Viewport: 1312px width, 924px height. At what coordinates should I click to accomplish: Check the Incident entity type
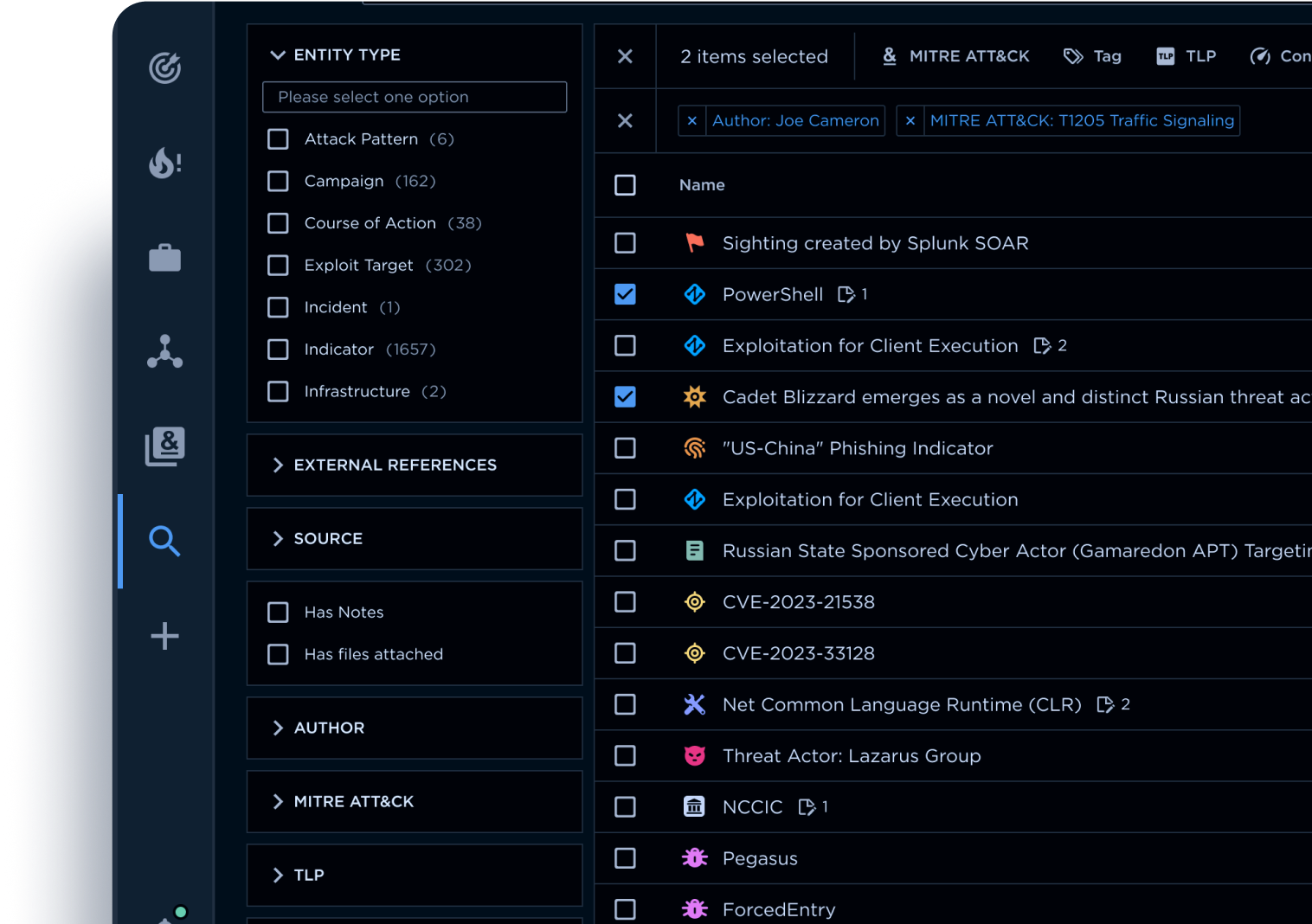click(278, 307)
